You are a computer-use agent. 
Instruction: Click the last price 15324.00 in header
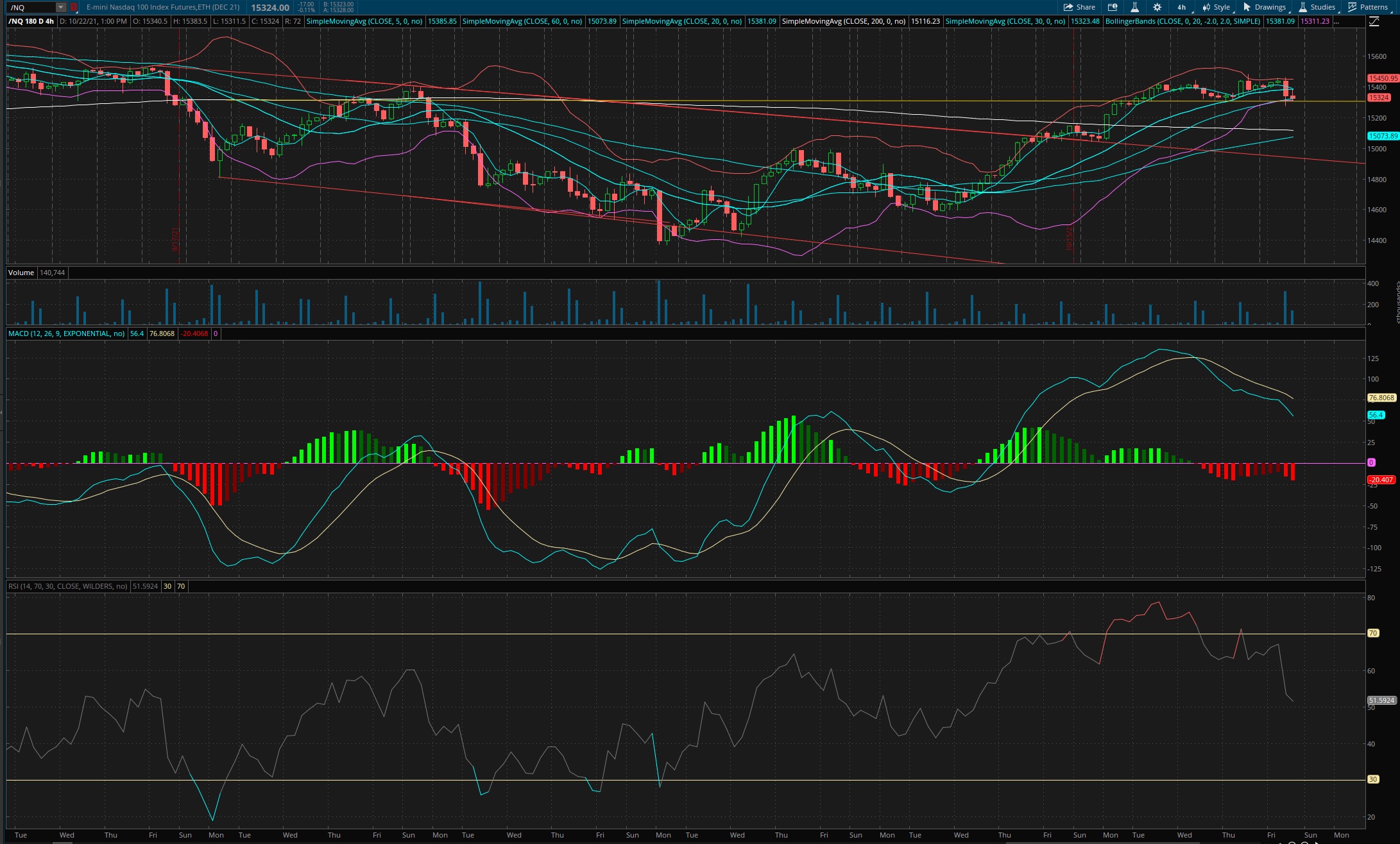tap(270, 7)
